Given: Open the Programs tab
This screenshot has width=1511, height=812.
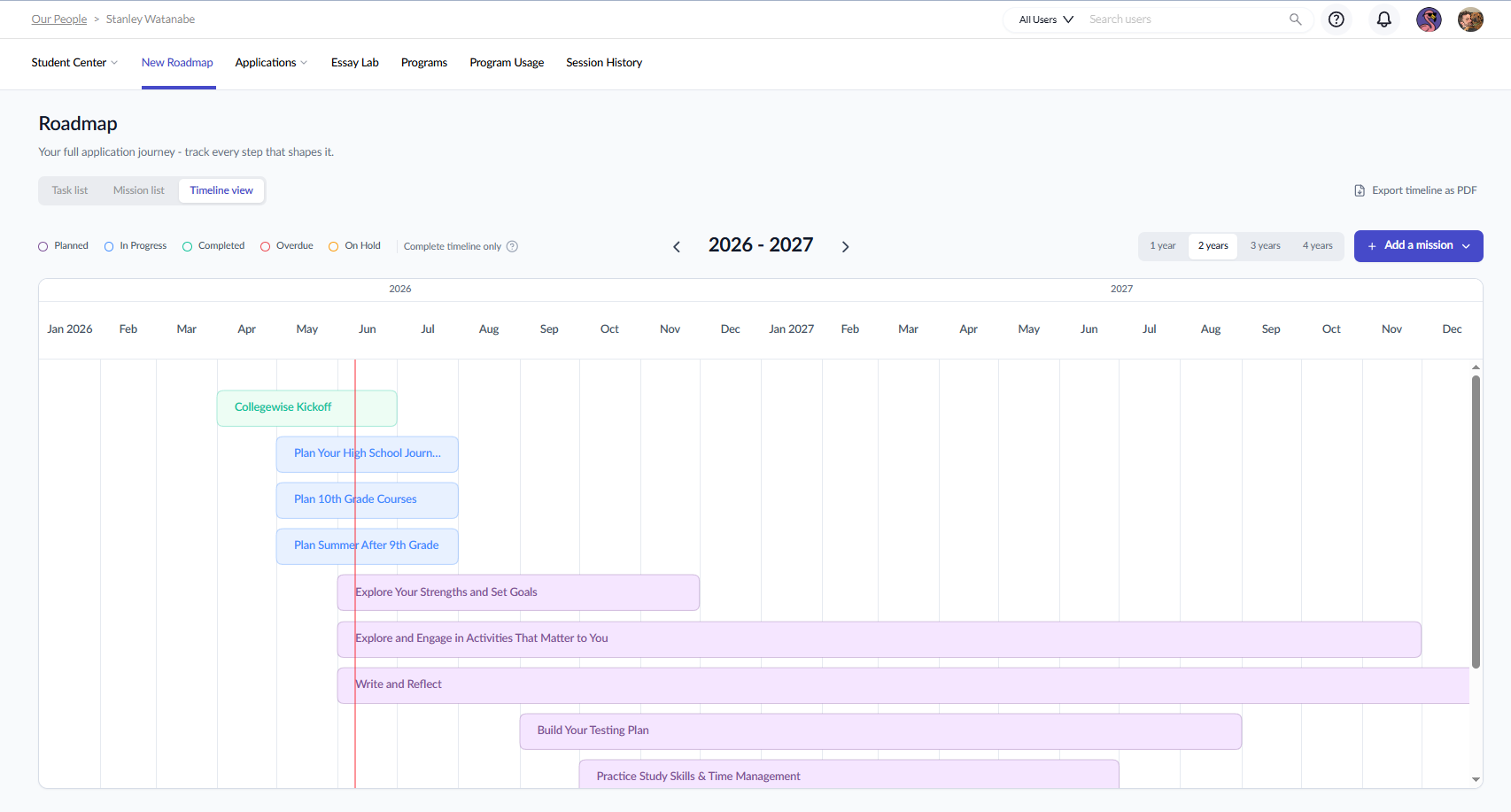Looking at the screenshot, I should pos(424,63).
